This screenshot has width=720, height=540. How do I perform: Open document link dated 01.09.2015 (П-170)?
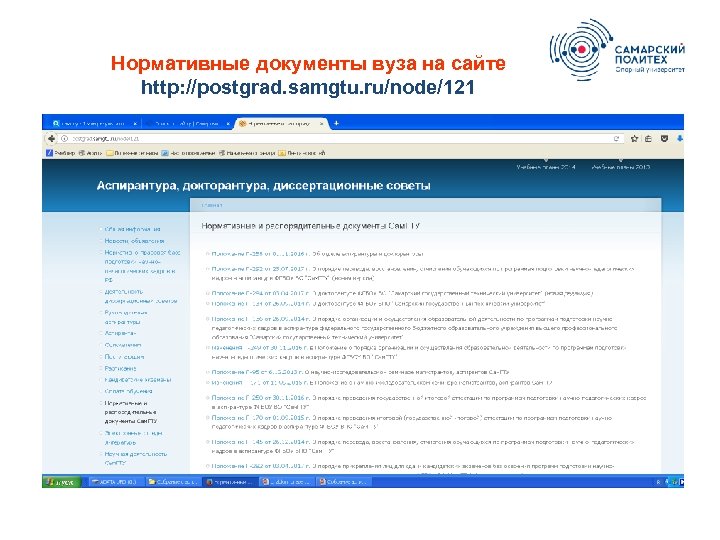(260, 418)
